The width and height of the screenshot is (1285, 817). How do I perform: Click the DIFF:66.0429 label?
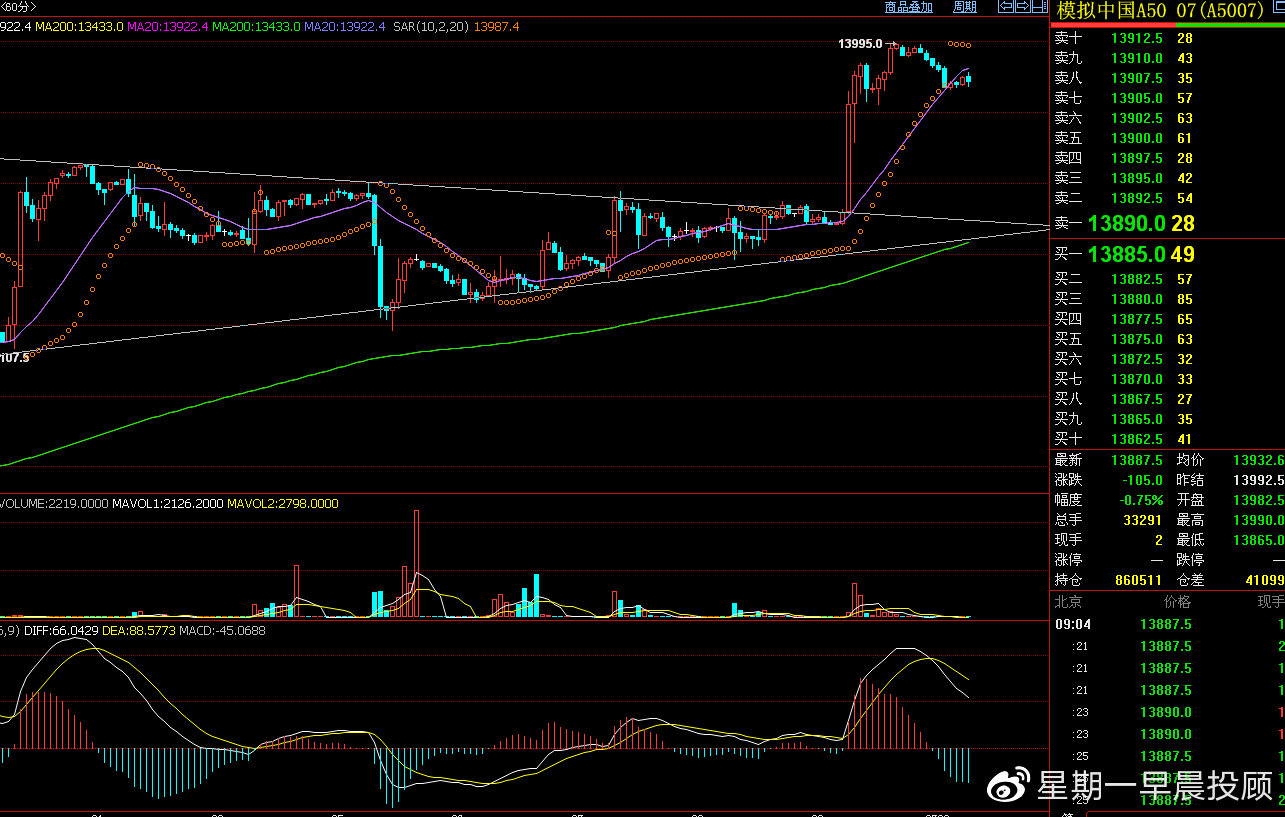coord(59,630)
